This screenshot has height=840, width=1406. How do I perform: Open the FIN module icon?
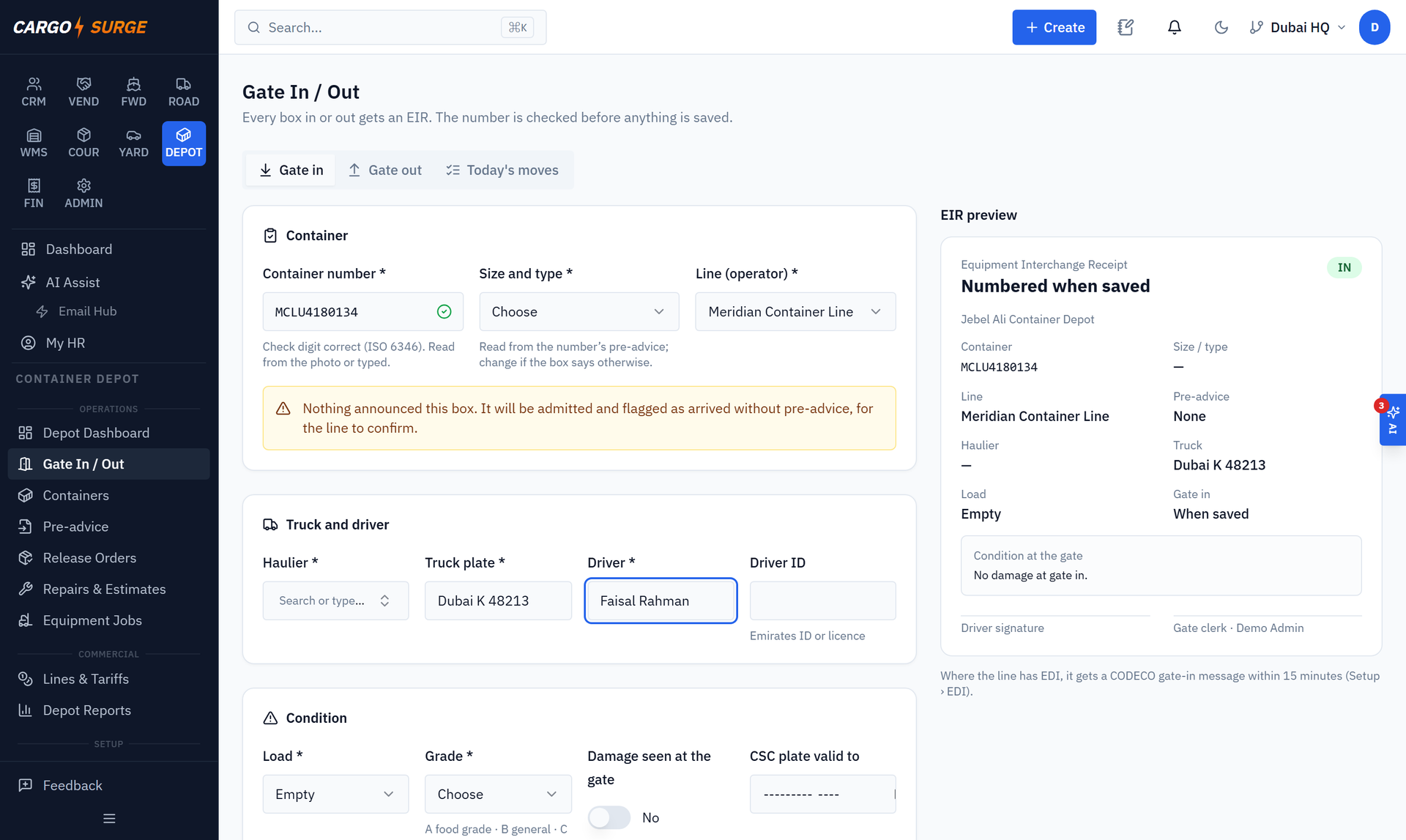pos(34,193)
